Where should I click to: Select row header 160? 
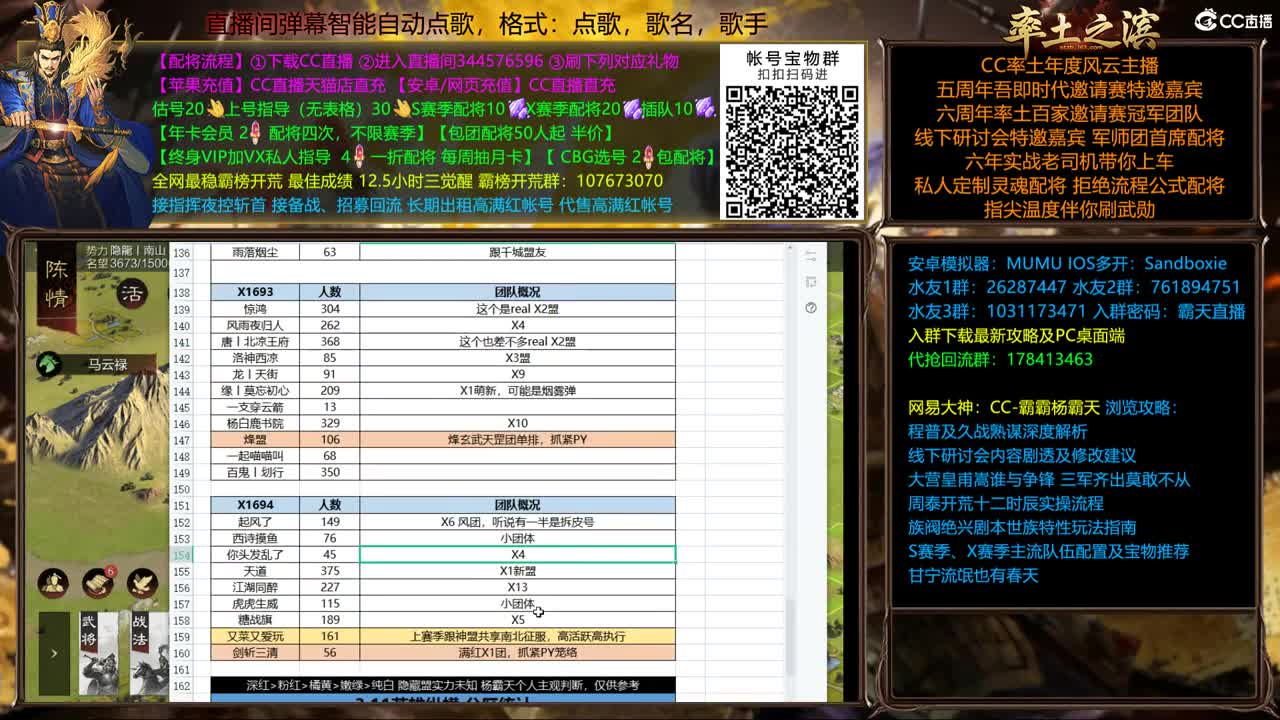pos(181,652)
